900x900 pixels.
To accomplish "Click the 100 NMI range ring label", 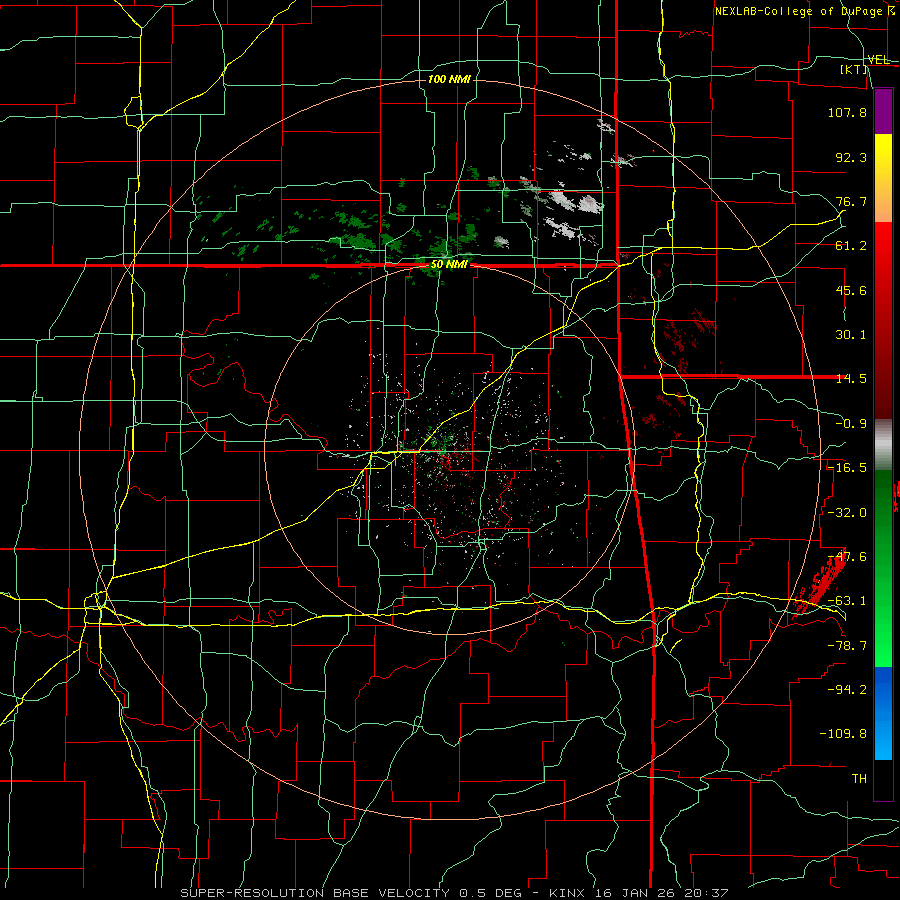I will [449, 79].
